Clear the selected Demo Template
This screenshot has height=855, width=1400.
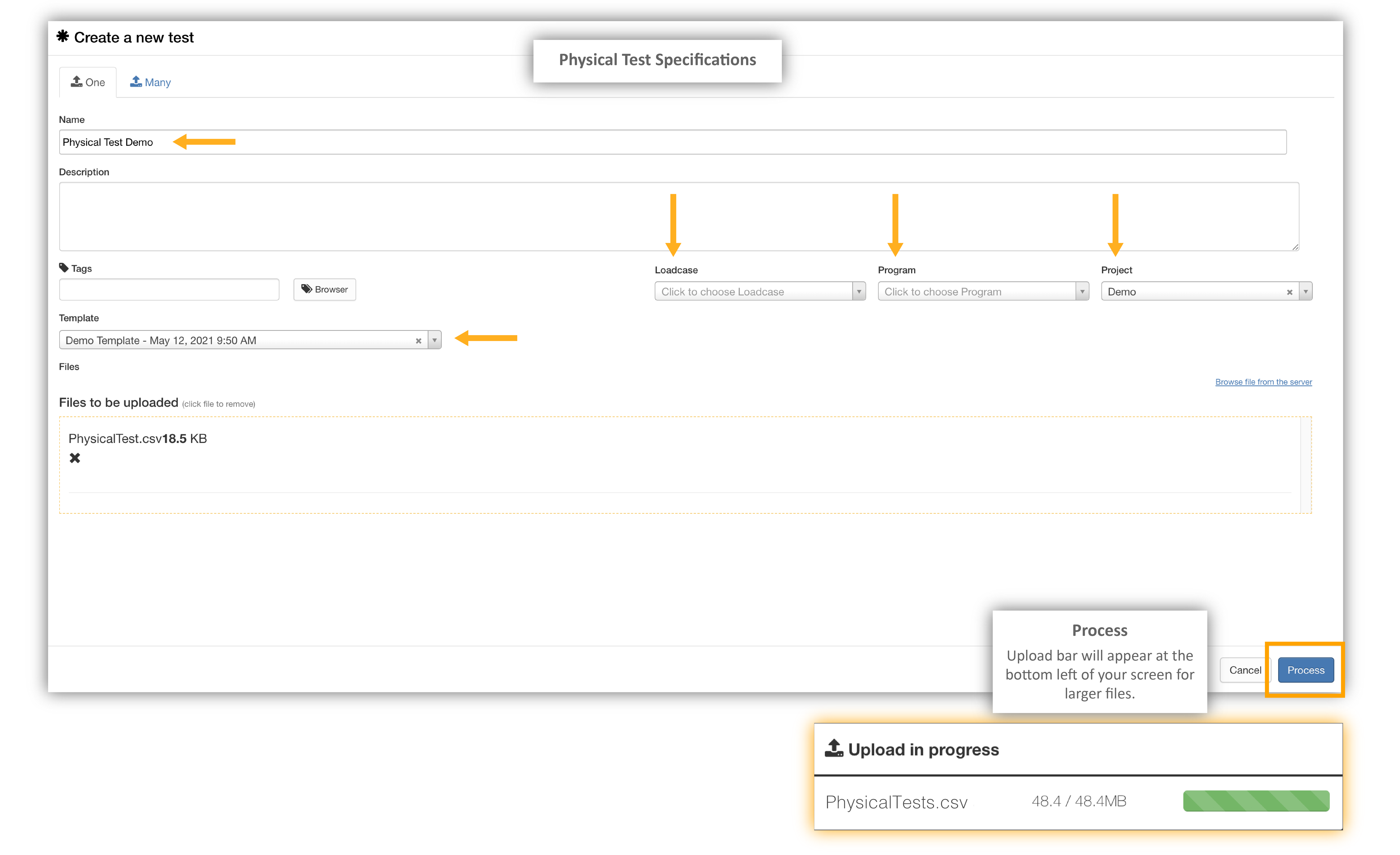tap(419, 341)
